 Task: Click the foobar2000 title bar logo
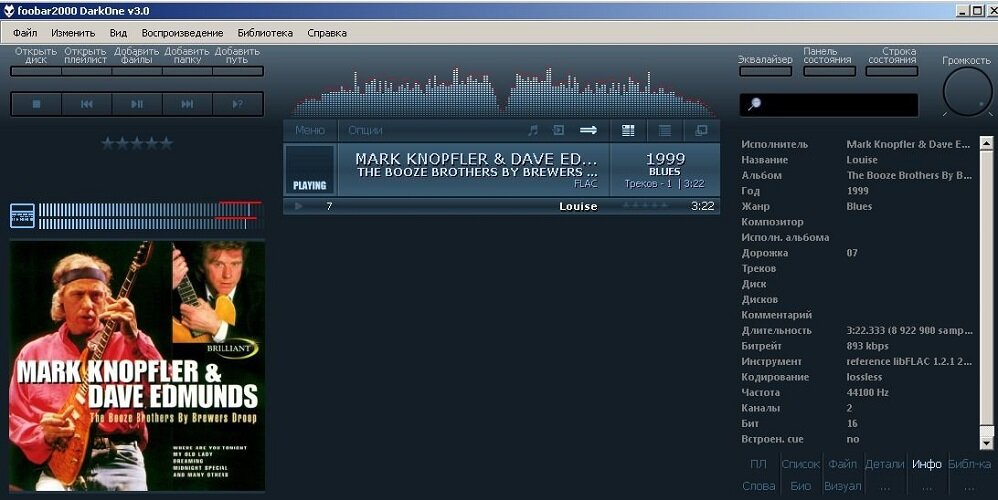point(8,11)
